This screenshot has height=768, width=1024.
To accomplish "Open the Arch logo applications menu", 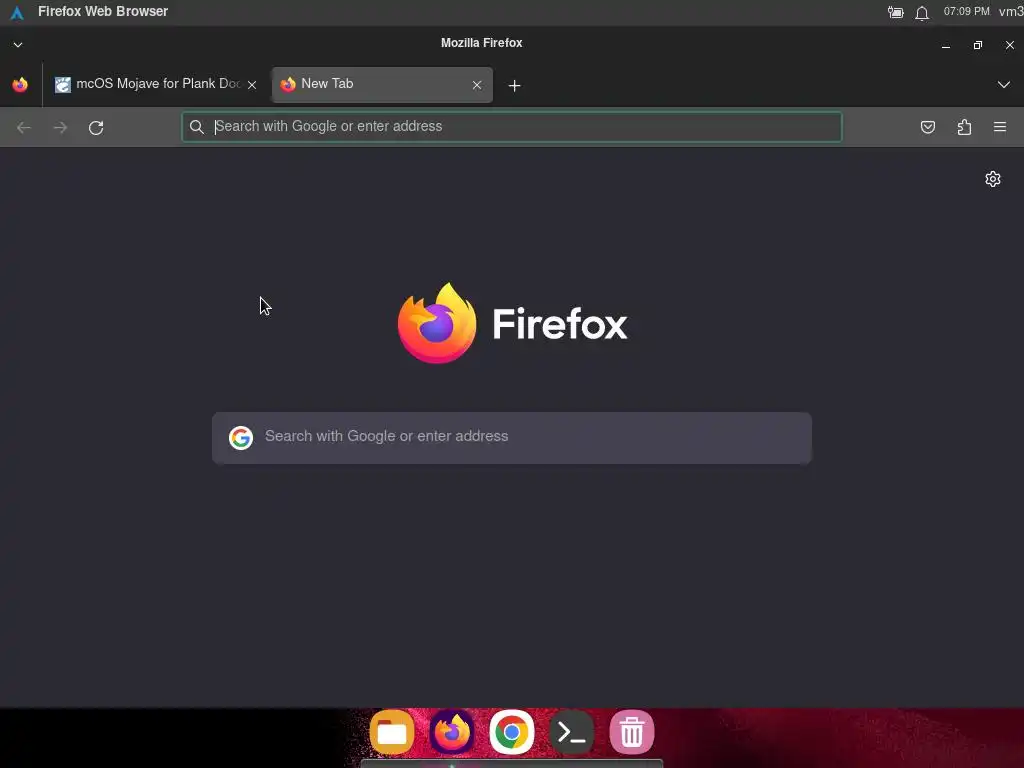I will click(x=17, y=12).
